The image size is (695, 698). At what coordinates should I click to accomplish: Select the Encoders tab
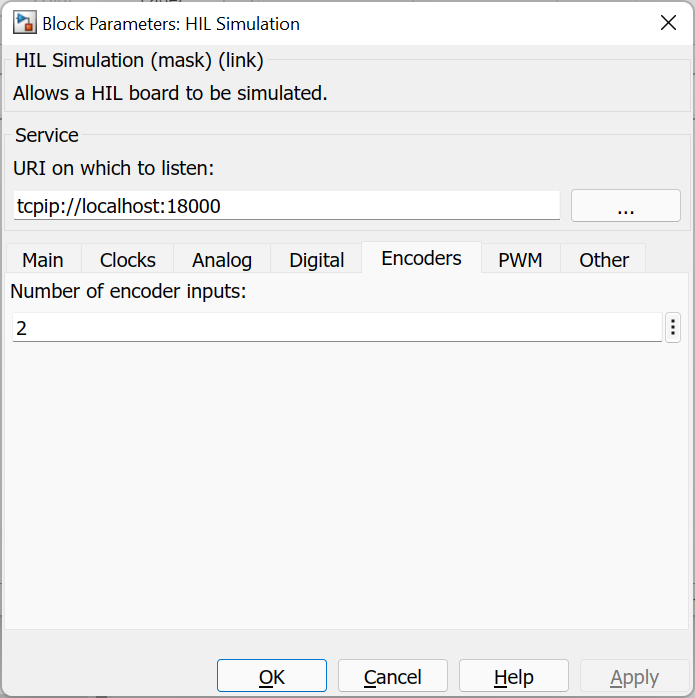(x=421, y=258)
